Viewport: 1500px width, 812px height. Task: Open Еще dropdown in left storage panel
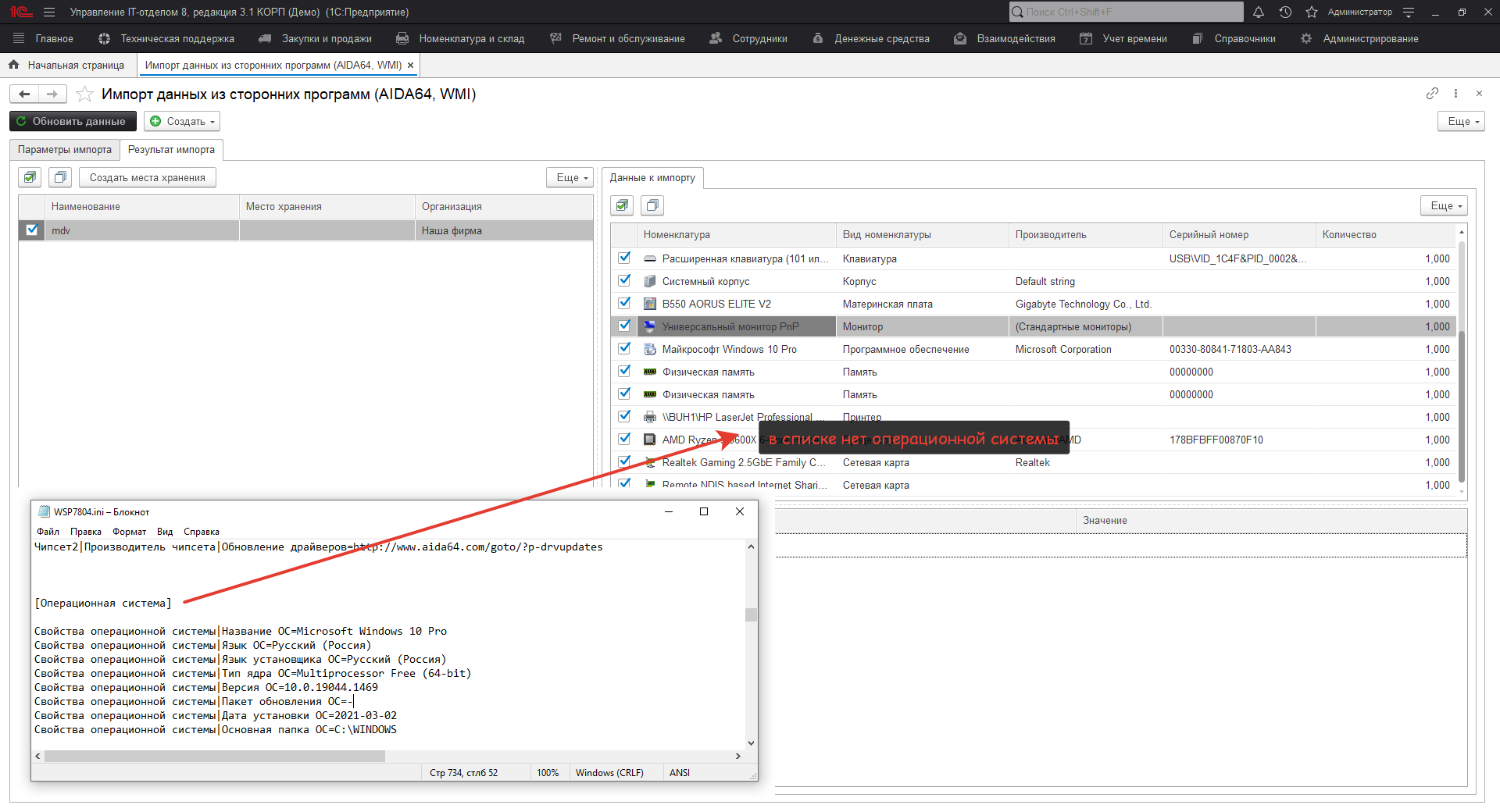pyautogui.click(x=570, y=177)
